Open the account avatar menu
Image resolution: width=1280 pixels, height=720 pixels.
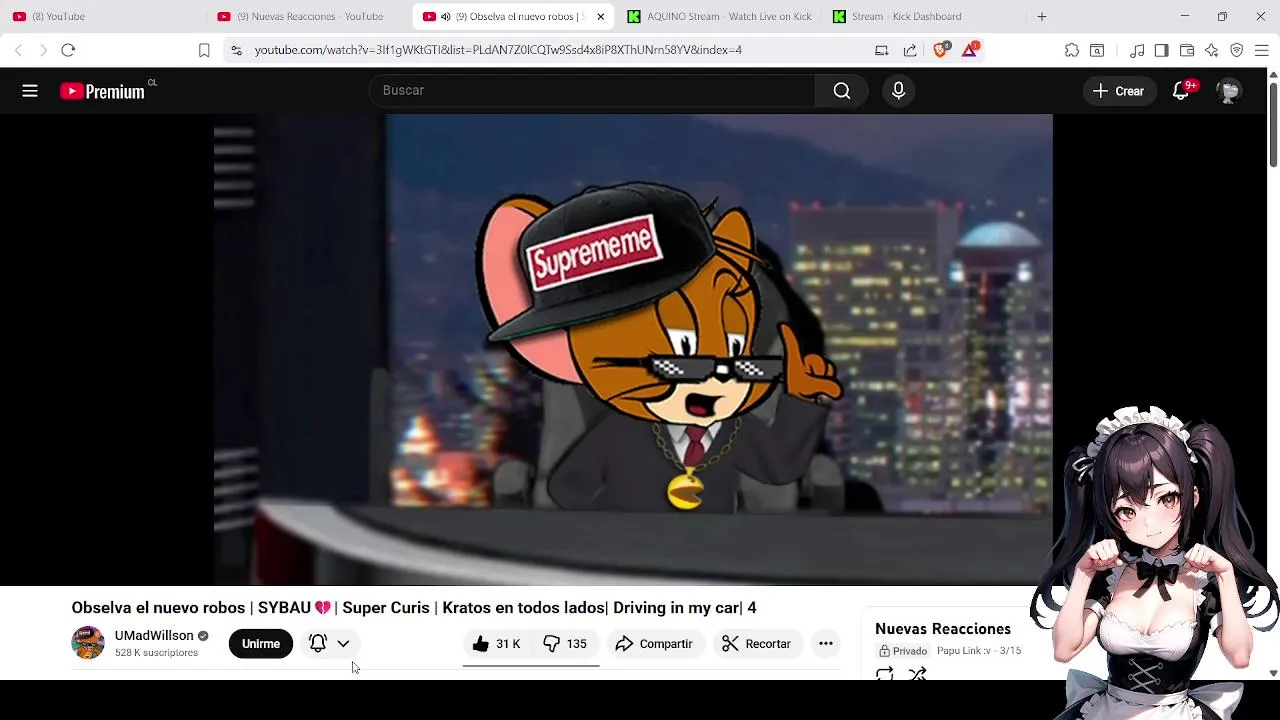1228,91
